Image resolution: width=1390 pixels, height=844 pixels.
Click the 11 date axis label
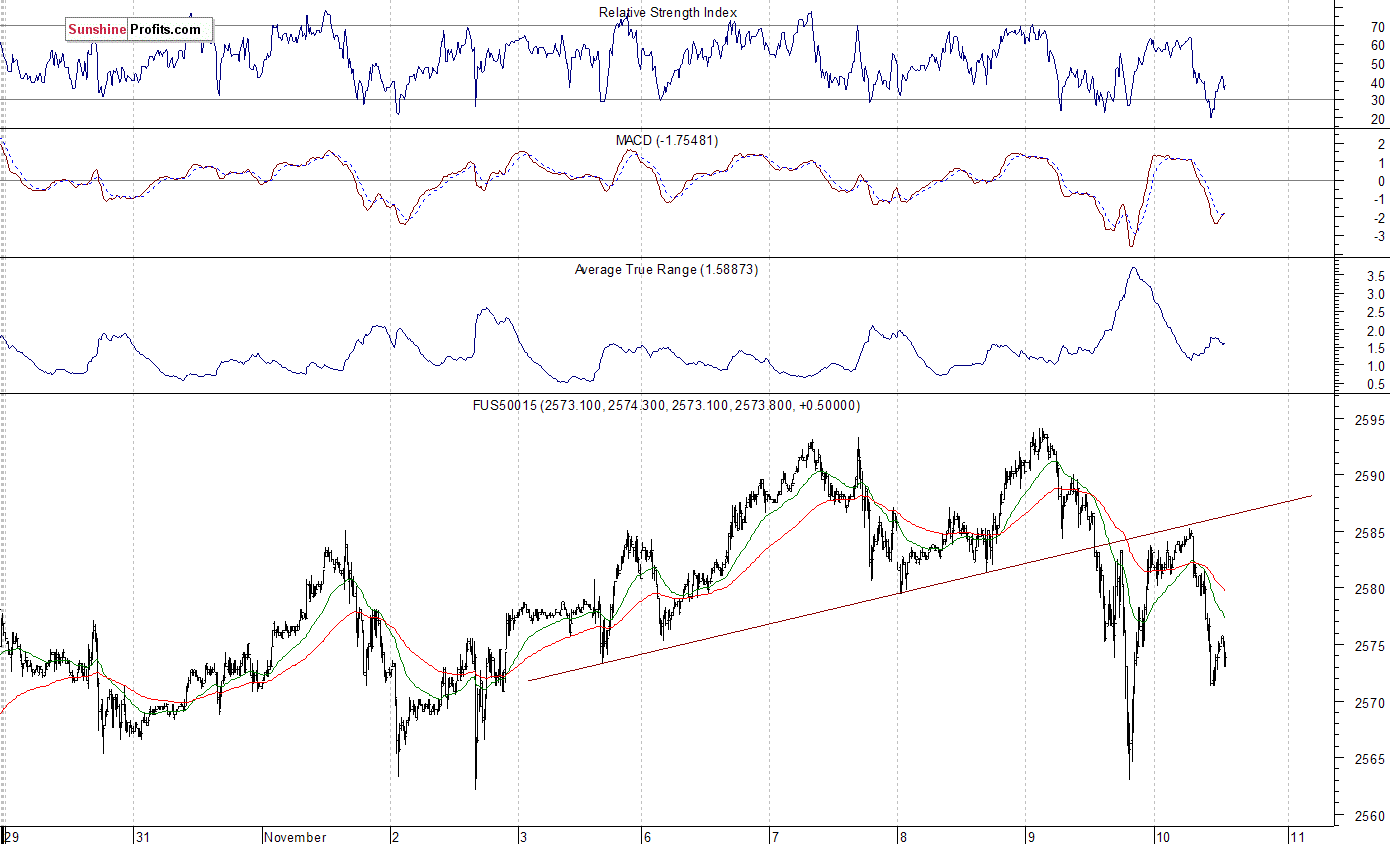click(1298, 836)
